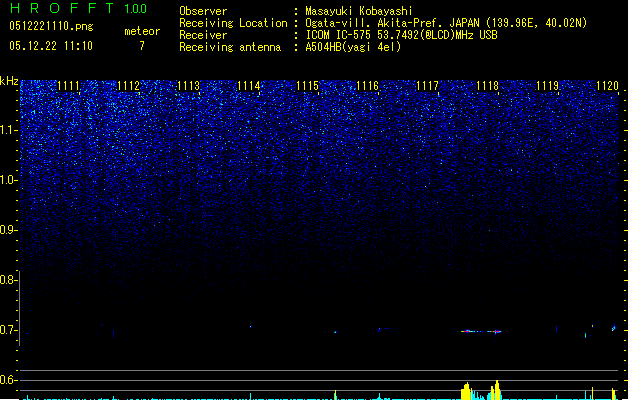Screen dimensions: 629x400
Task: Click the HROFFT title text
Action: 62,8
